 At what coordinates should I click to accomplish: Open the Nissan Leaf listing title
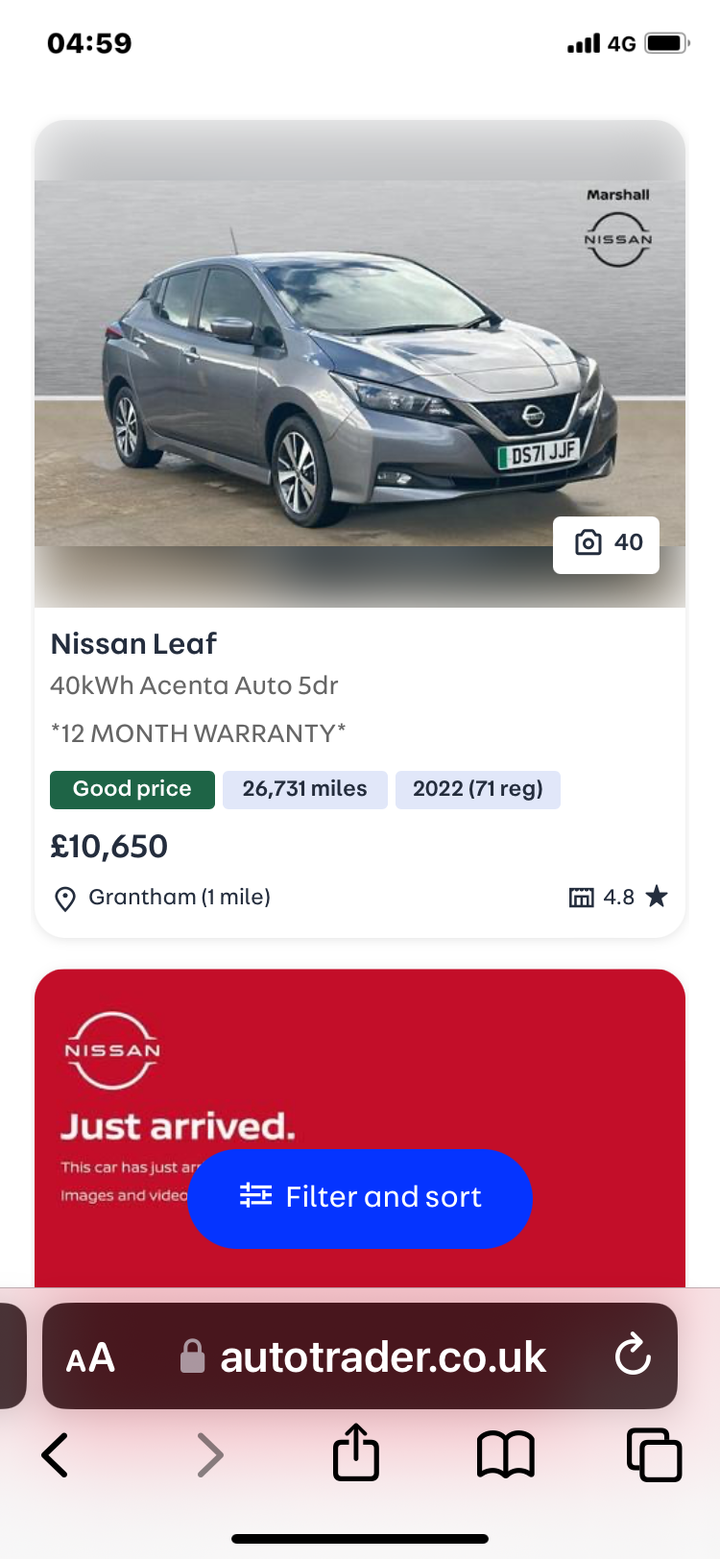tap(134, 643)
